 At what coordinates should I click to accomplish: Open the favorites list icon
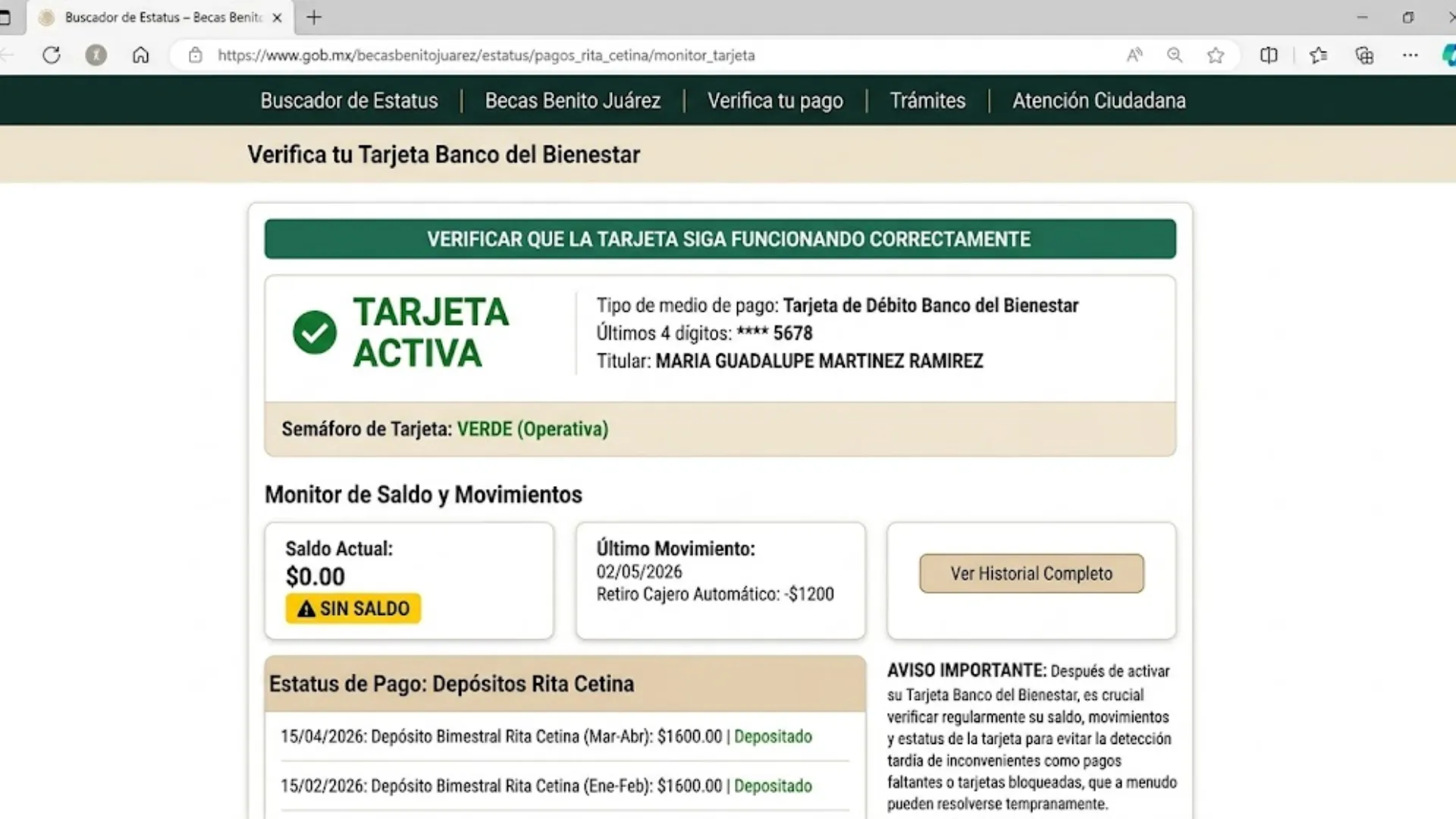[1318, 55]
